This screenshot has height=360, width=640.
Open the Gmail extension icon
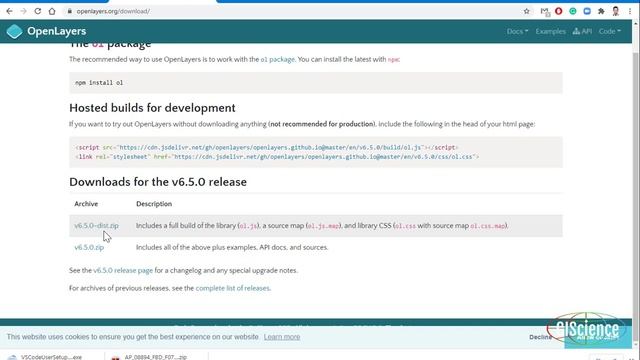point(544,11)
